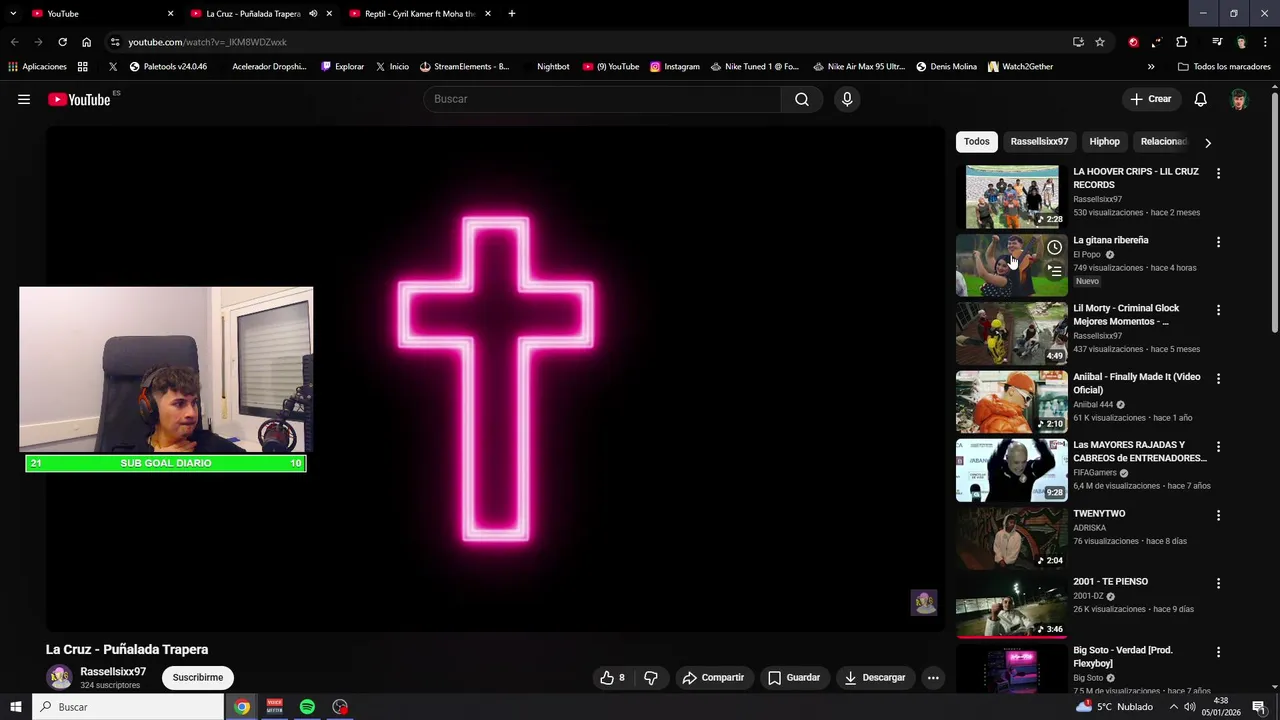Viewport: 1280px width, 720px height.
Task: Open LA HOOVER CRIPS video thumbnail
Action: [x=1011, y=197]
